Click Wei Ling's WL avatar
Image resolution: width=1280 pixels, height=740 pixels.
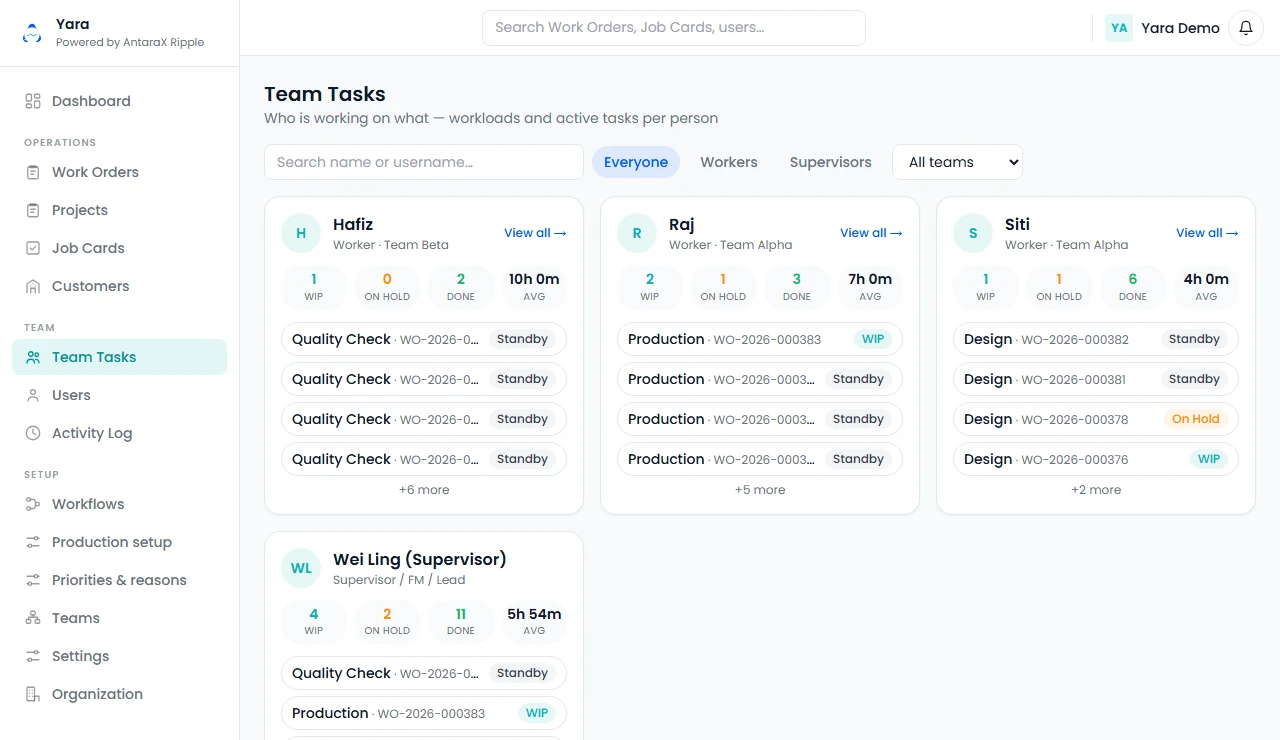[301, 568]
